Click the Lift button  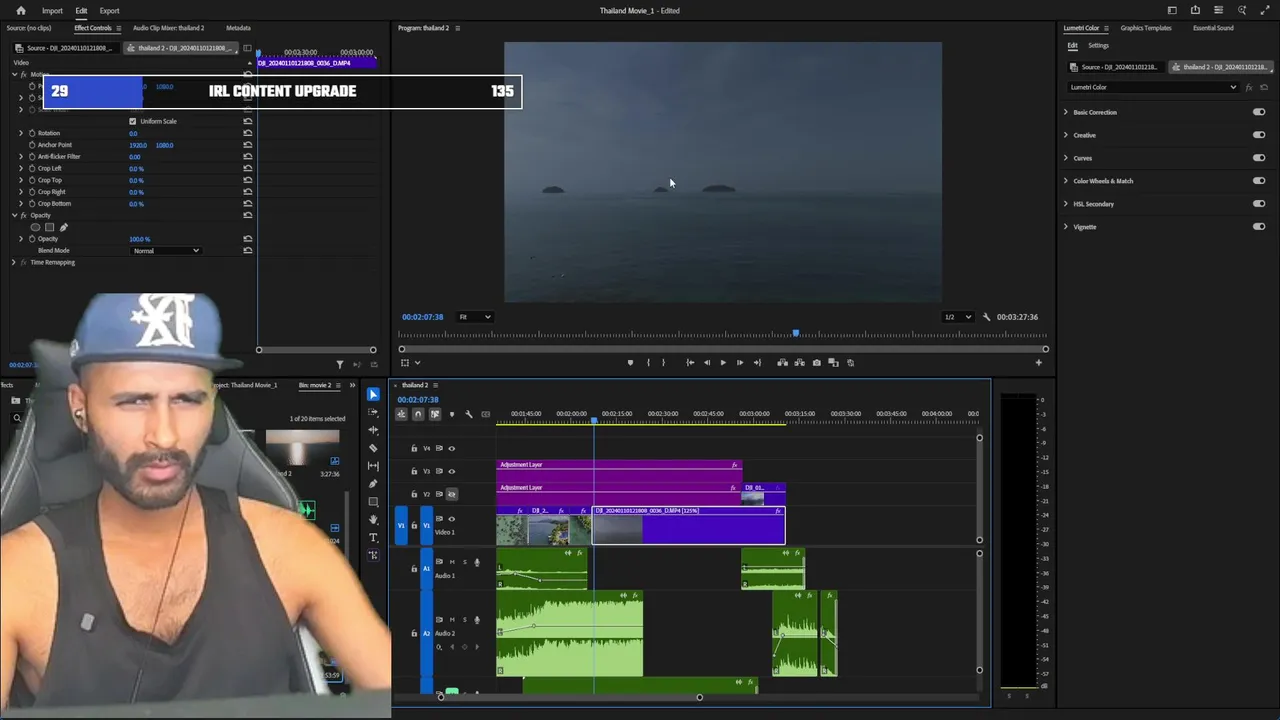click(x=782, y=363)
